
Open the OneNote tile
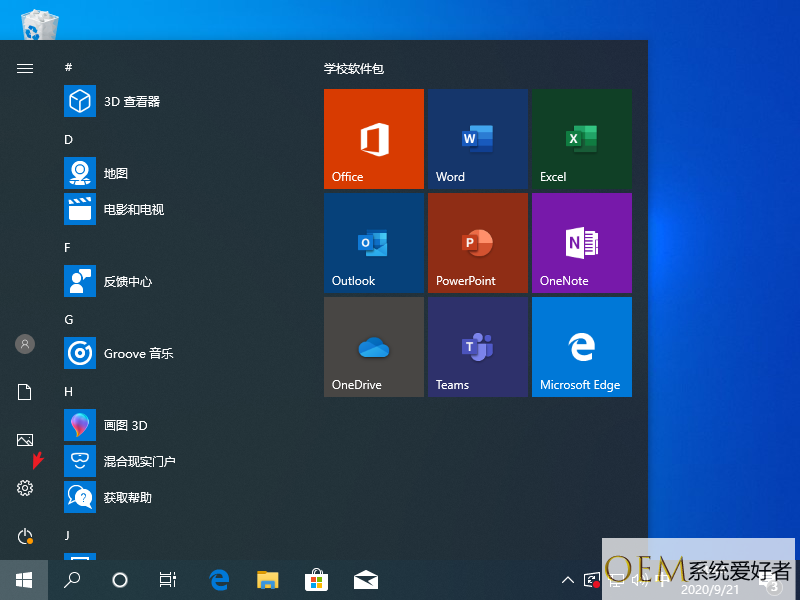pos(582,243)
